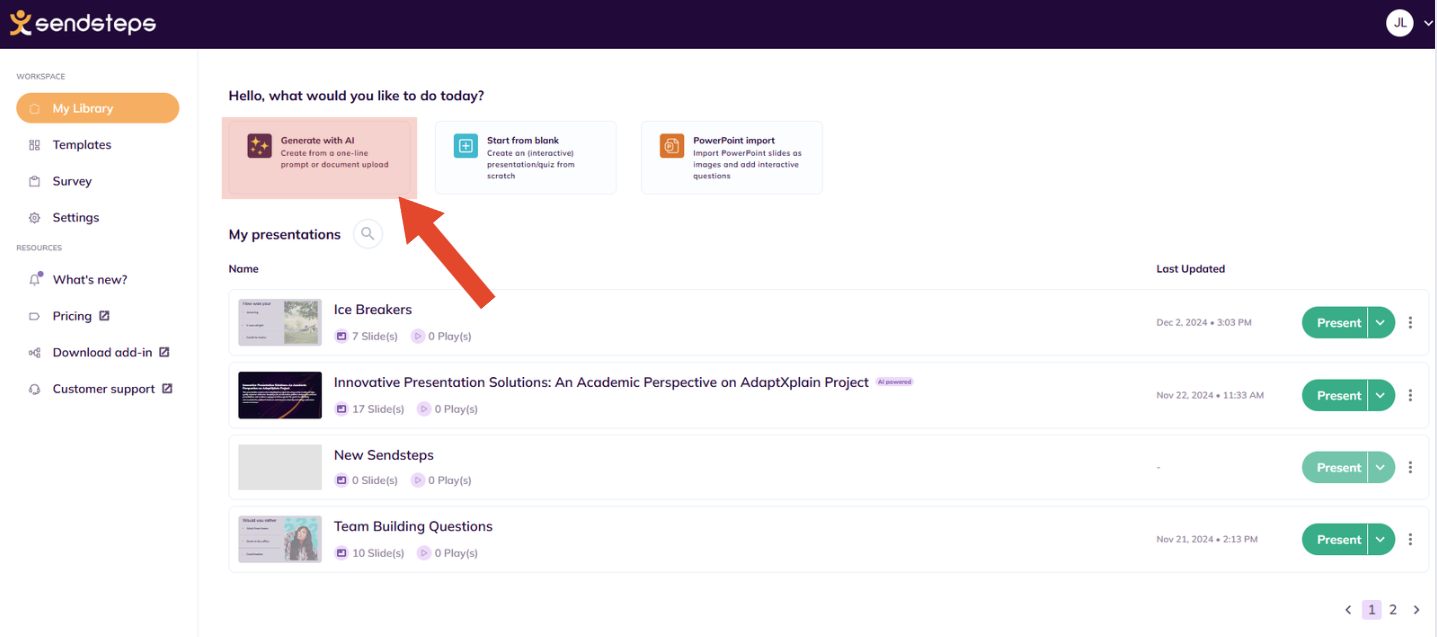Open the Ice Breakers presentation title
The width and height of the screenshot is (1437, 637).
(373, 310)
